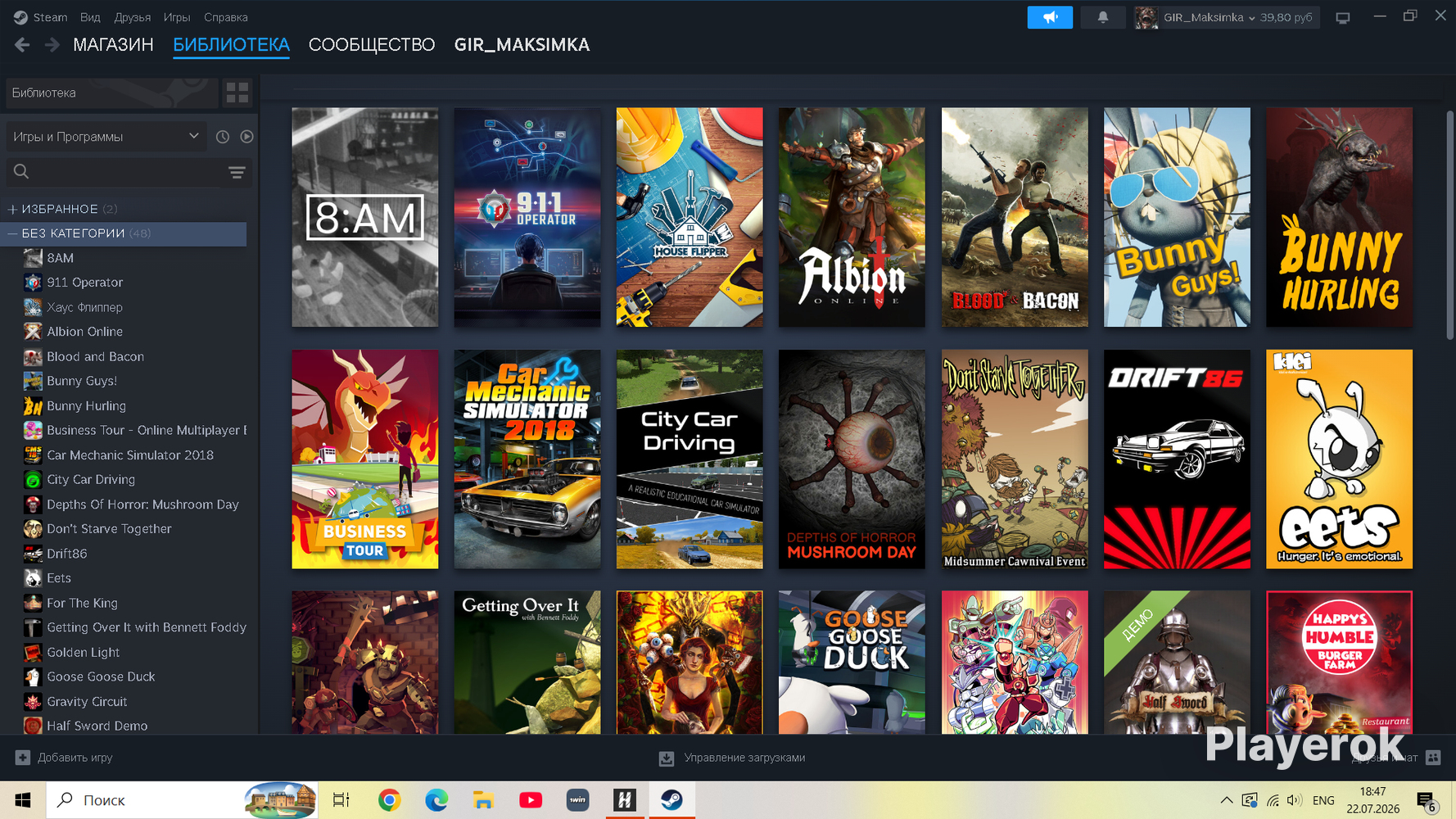Viewport: 1456px width, 819px height.
Task: Click the add game plus icon
Action: [23, 758]
